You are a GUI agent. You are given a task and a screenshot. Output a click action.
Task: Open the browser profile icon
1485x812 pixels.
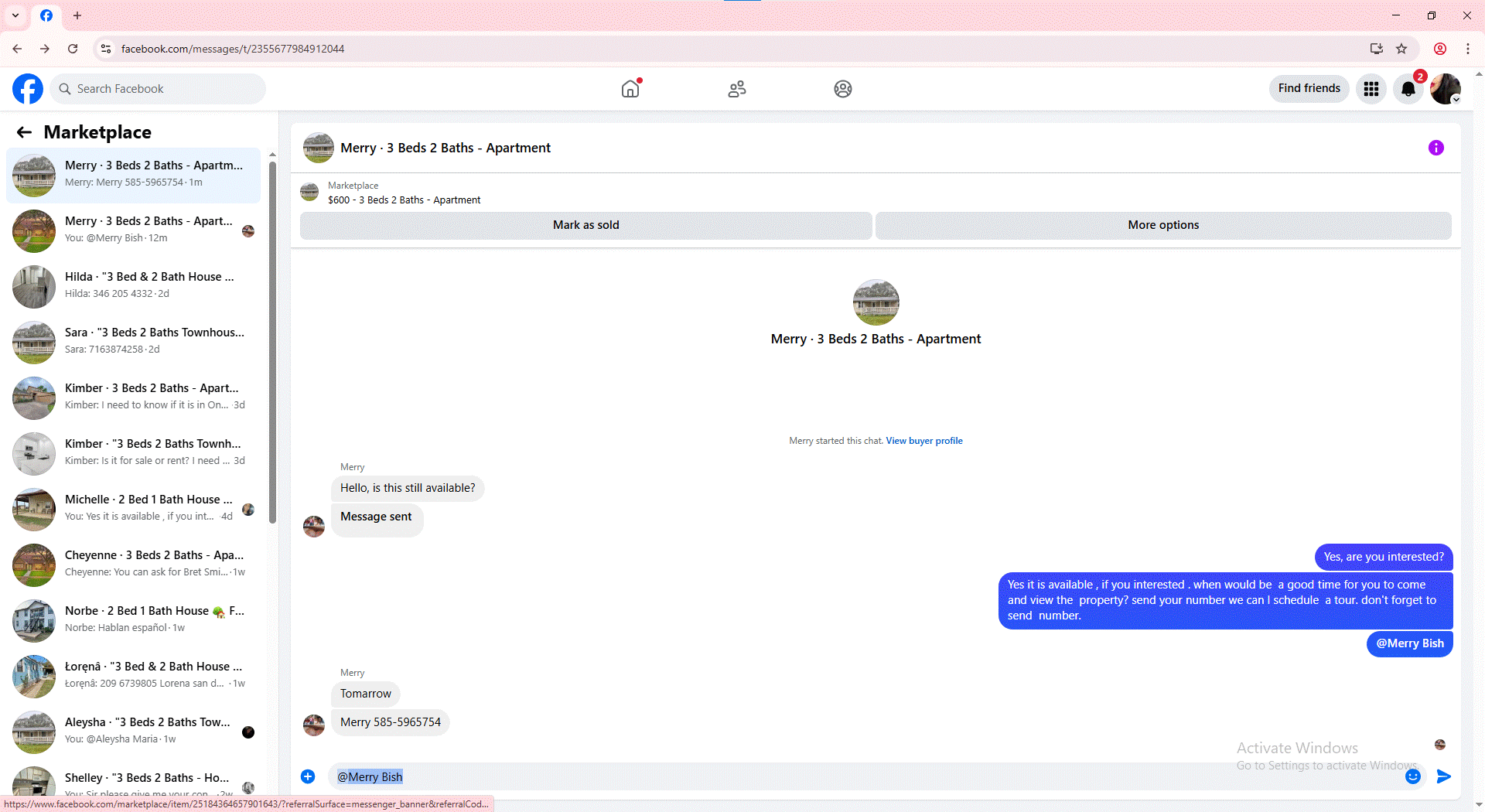pyautogui.click(x=1440, y=49)
